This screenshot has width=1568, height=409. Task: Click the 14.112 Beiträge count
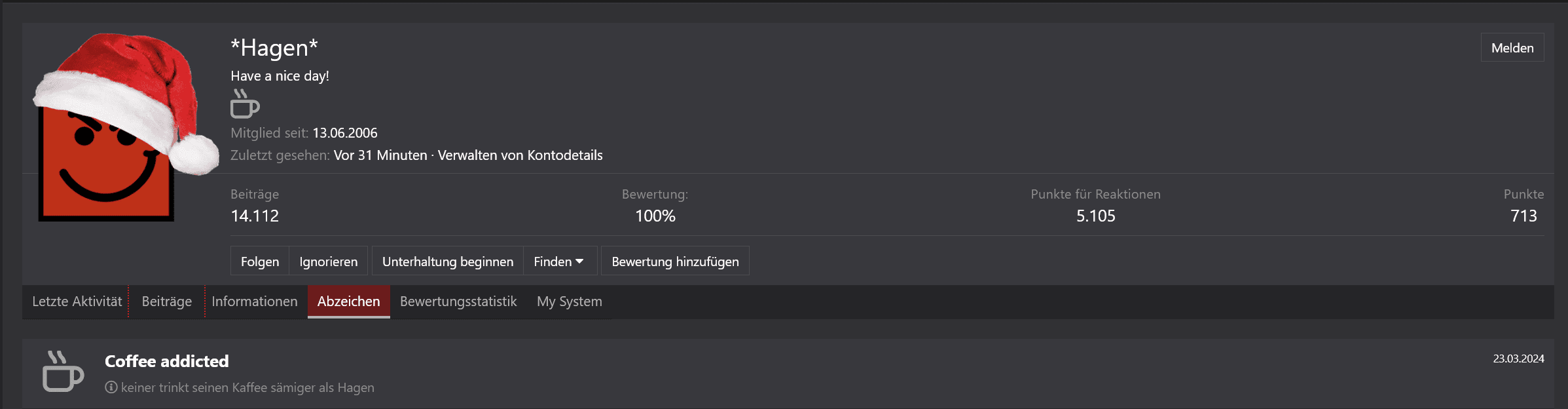(255, 216)
